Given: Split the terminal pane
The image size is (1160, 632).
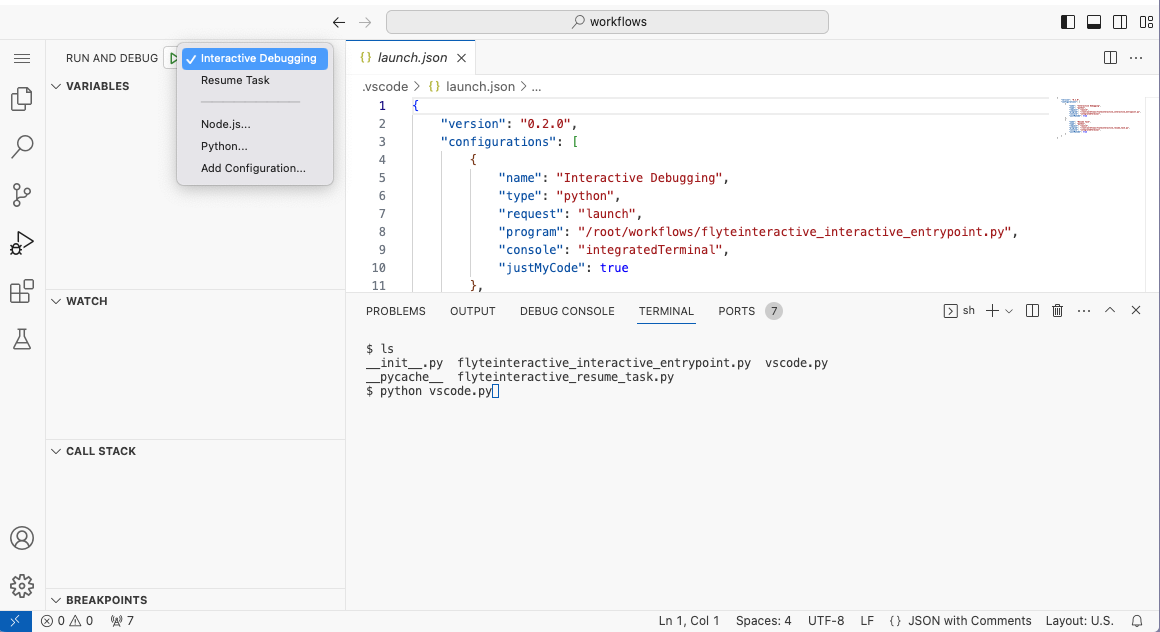Looking at the screenshot, I should 1032,310.
